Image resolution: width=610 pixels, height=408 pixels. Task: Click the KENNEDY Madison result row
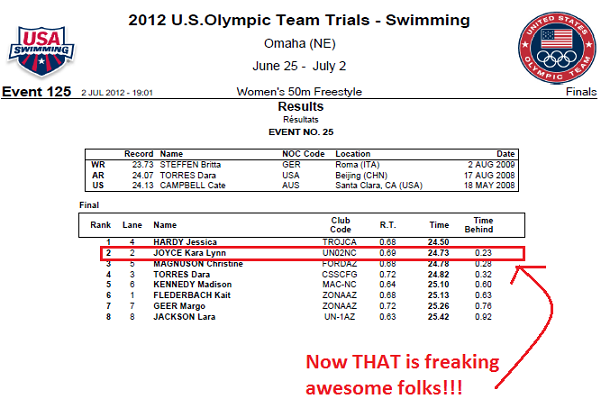[x=300, y=285]
